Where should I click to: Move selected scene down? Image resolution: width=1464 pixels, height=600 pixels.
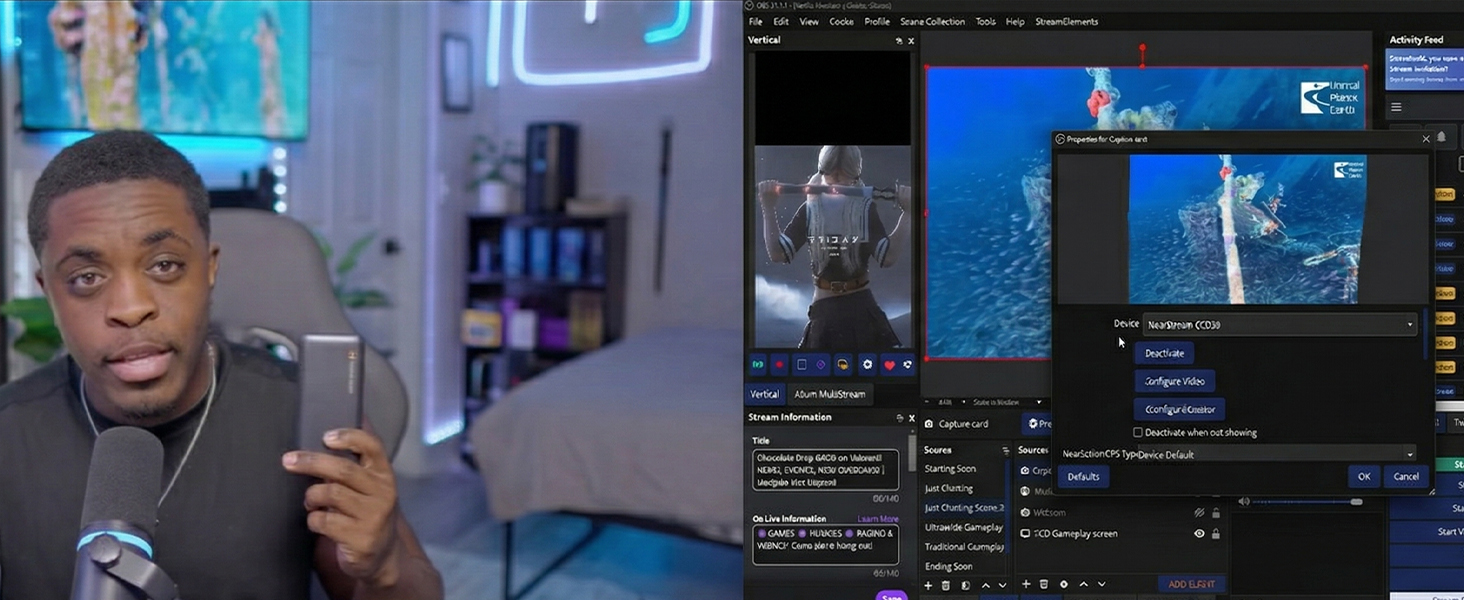tap(1002, 585)
